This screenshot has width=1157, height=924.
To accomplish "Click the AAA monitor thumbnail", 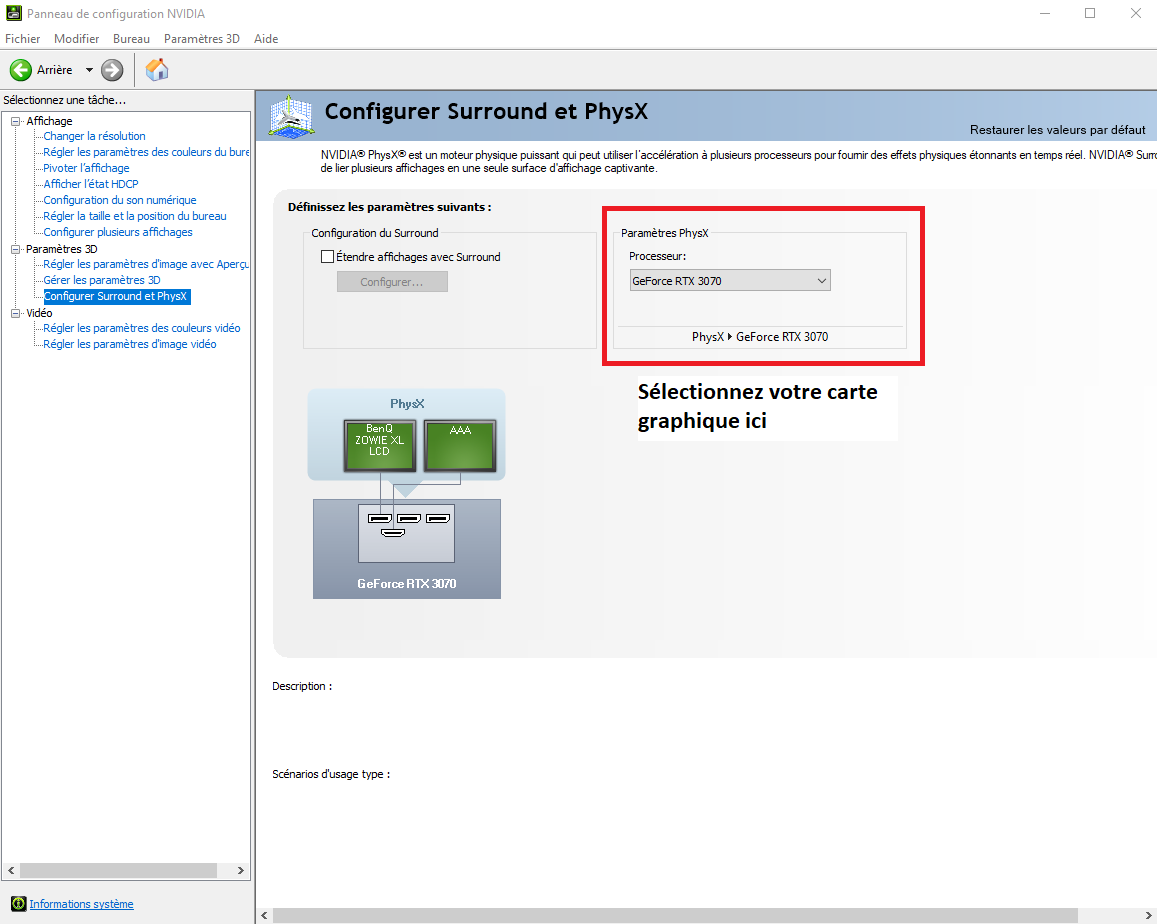I will pyautogui.click(x=460, y=445).
